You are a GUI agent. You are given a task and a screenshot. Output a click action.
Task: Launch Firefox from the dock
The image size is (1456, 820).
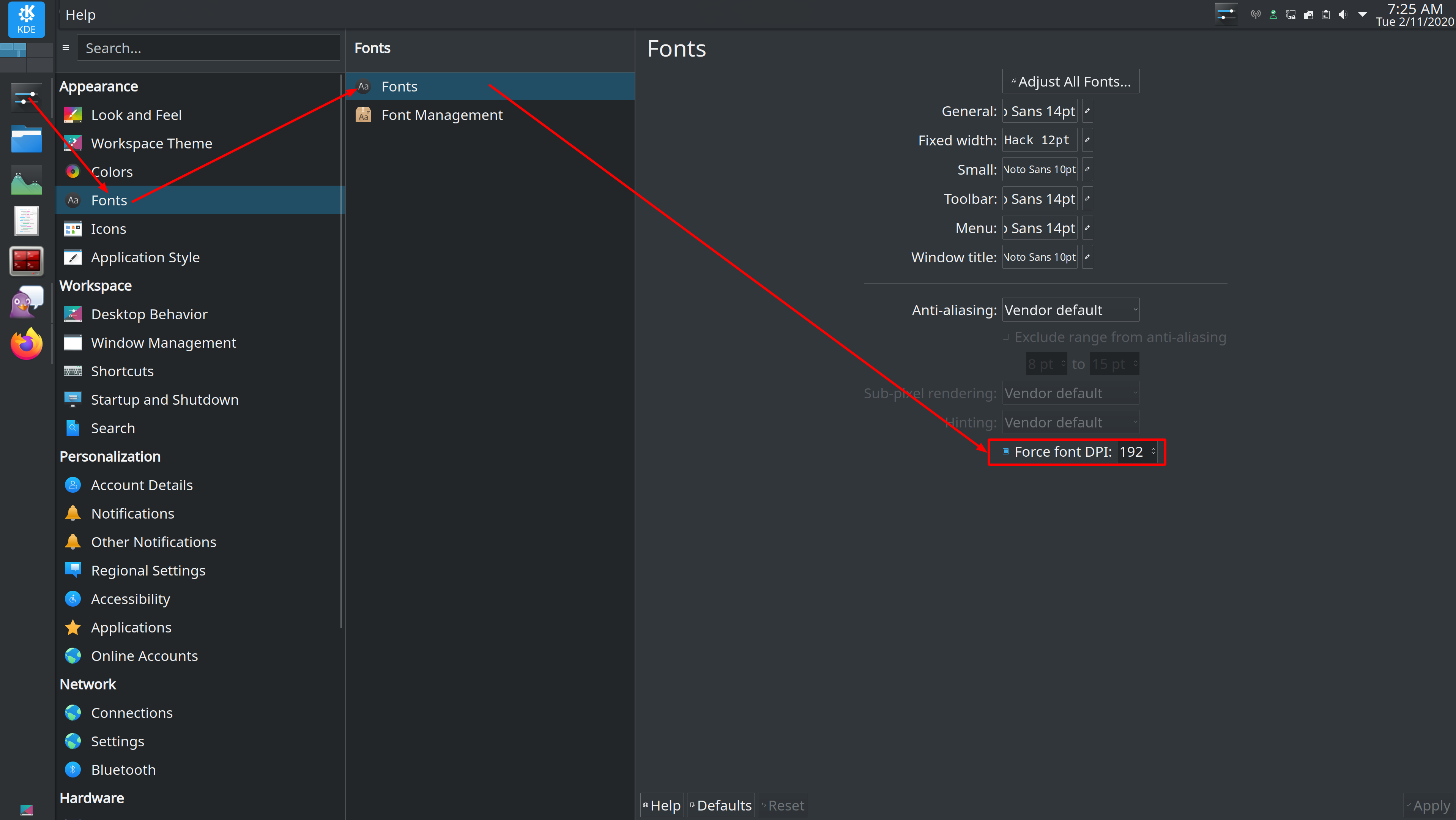[26, 344]
